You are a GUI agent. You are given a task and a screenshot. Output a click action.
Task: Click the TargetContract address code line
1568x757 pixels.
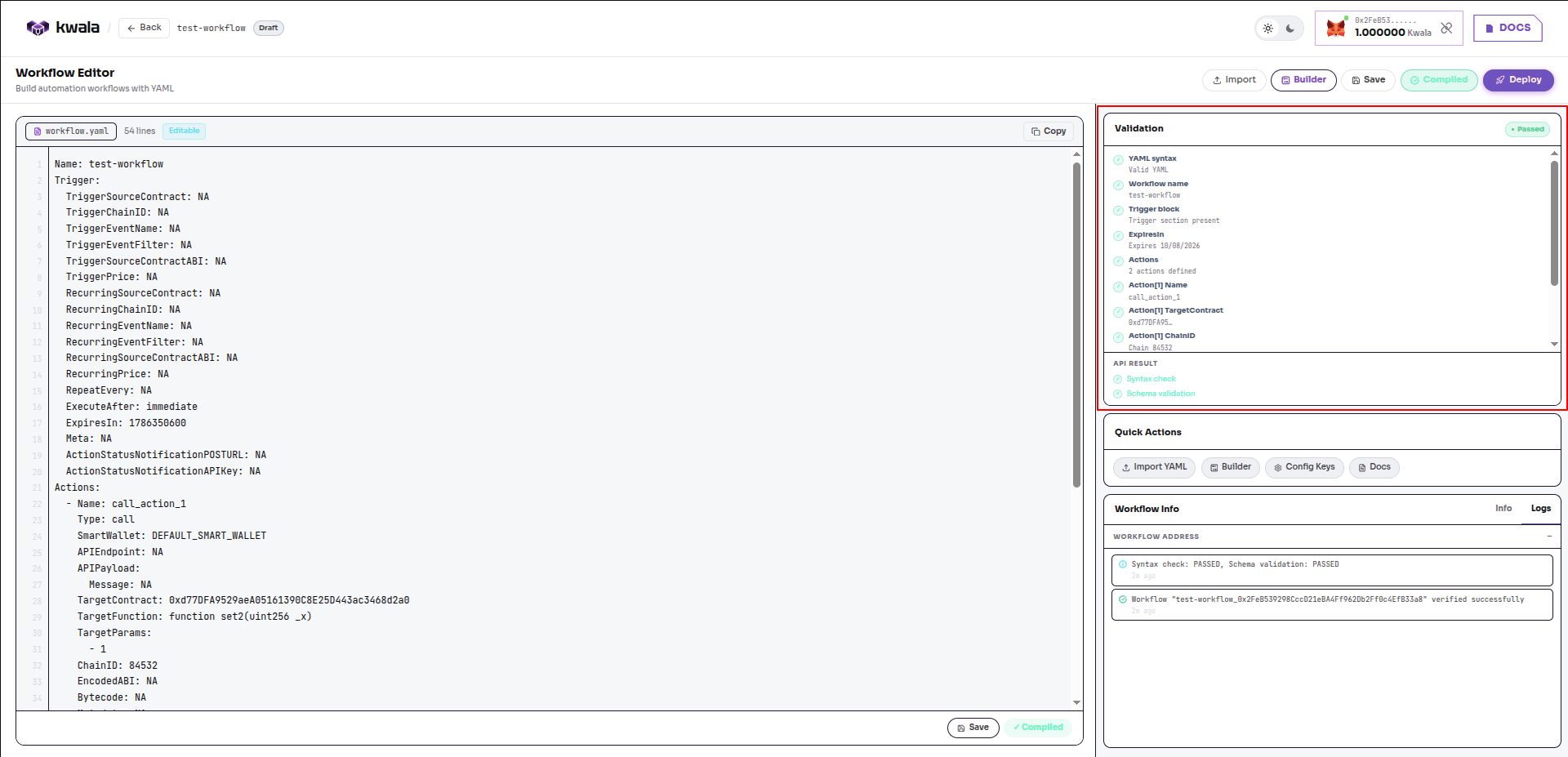click(243, 600)
